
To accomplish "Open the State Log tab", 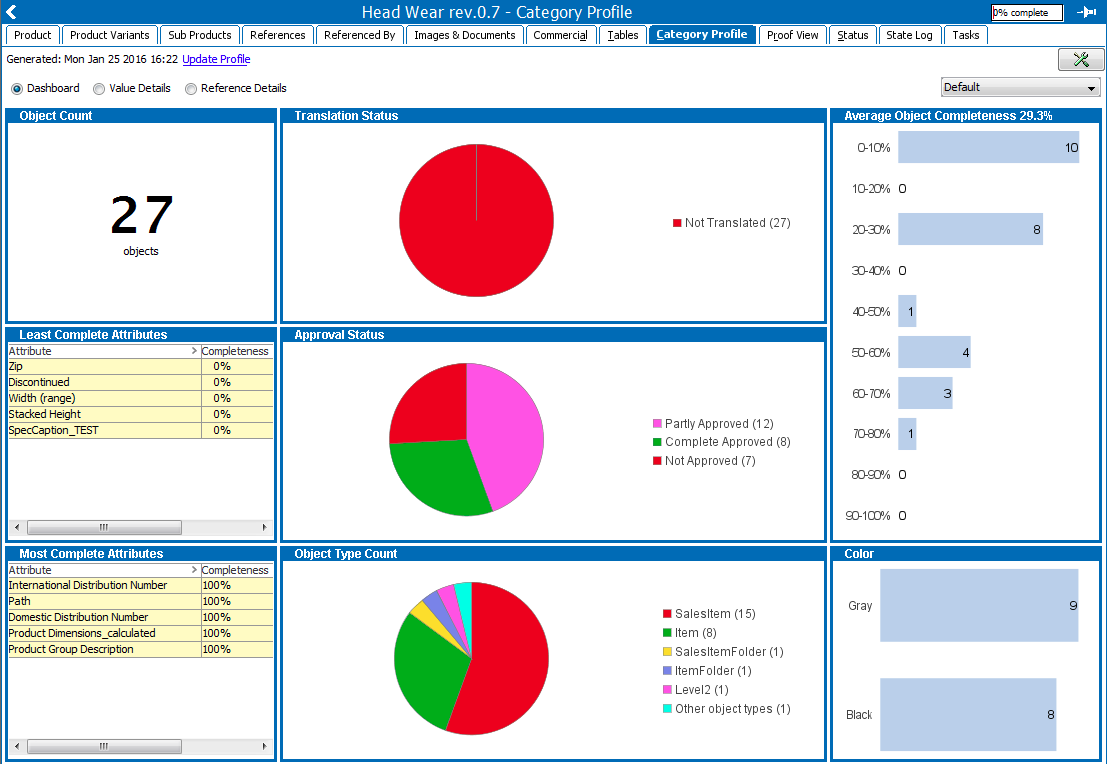I will pyautogui.click(x=909, y=35).
